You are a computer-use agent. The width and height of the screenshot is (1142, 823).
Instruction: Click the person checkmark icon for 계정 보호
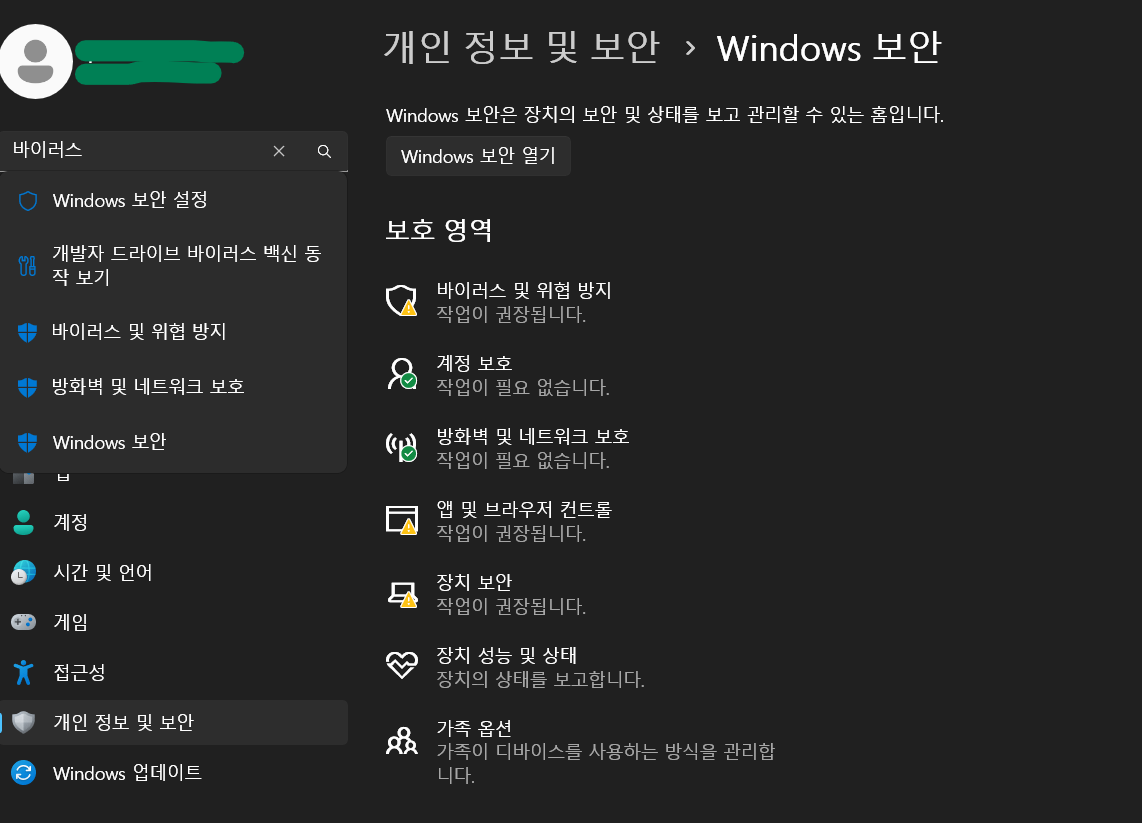coord(401,373)
